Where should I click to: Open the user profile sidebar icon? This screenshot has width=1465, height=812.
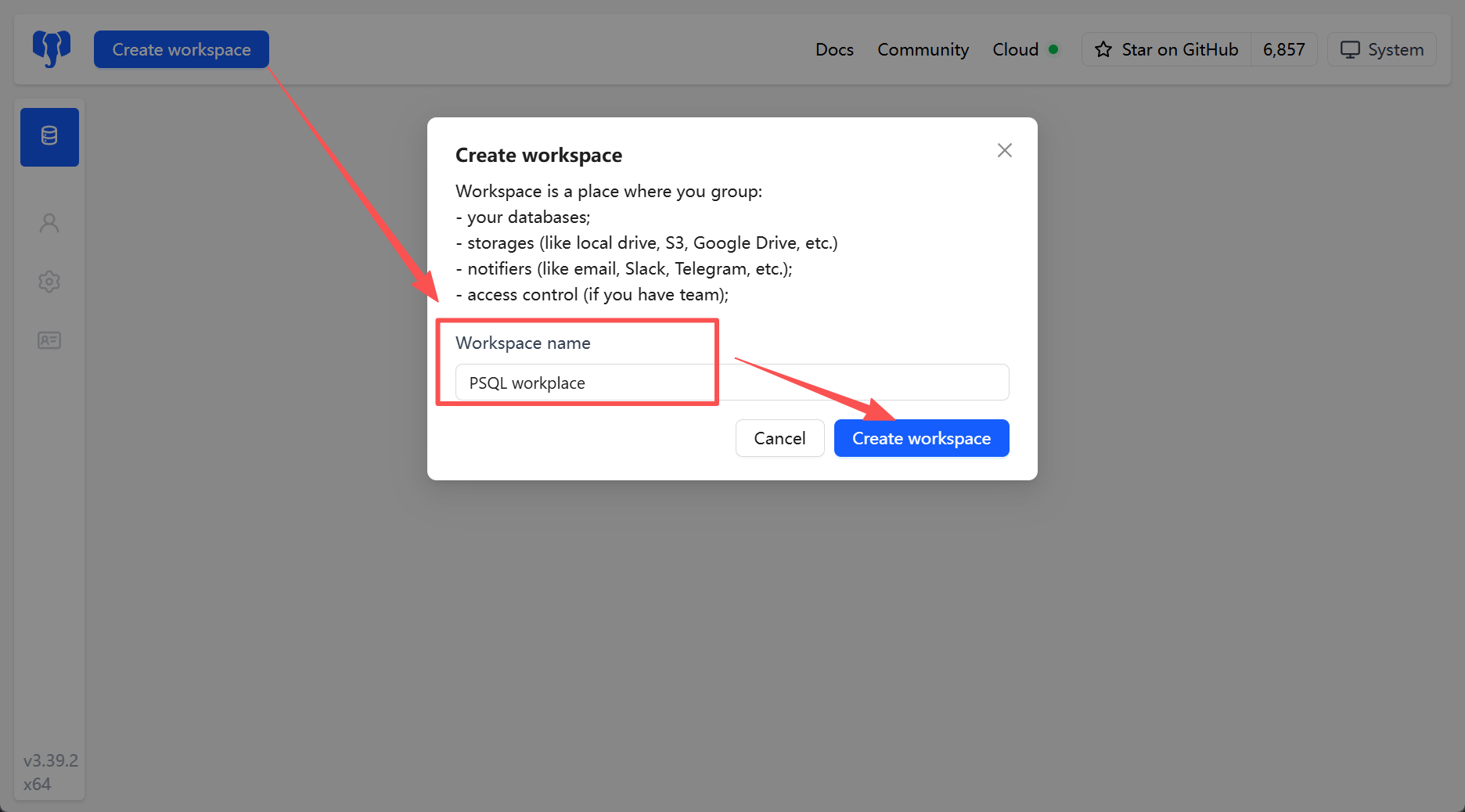point(49,224)
